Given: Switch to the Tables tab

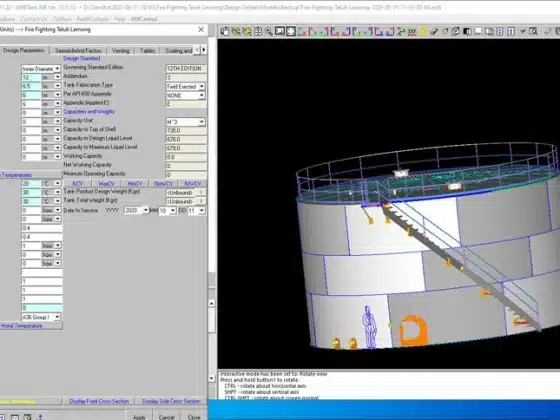Looking at the screenshot, I should pos(148,51).
